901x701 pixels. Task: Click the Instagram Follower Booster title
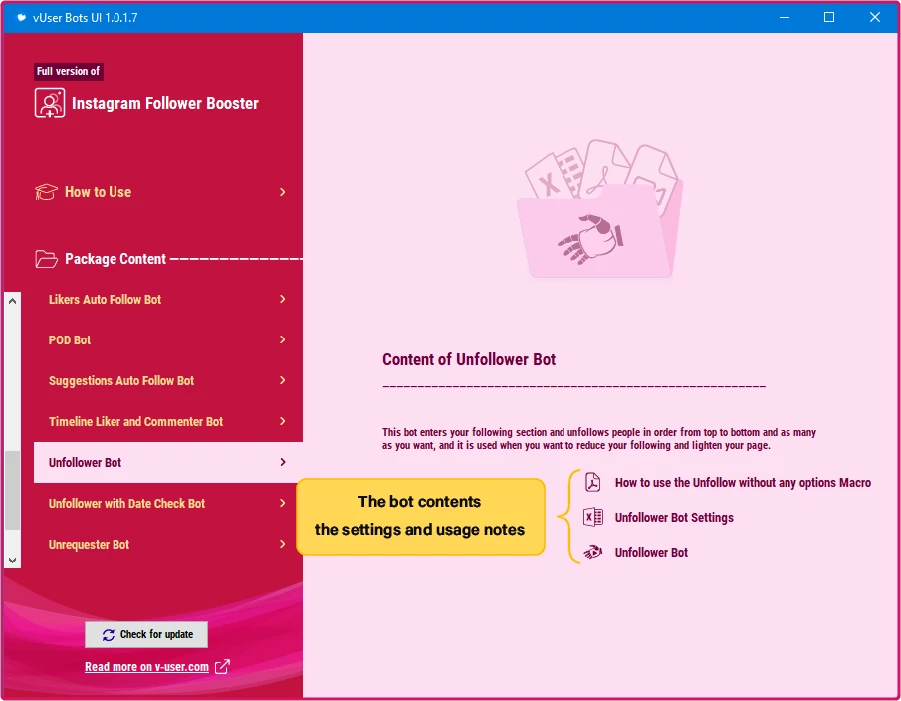pos(165,103)
